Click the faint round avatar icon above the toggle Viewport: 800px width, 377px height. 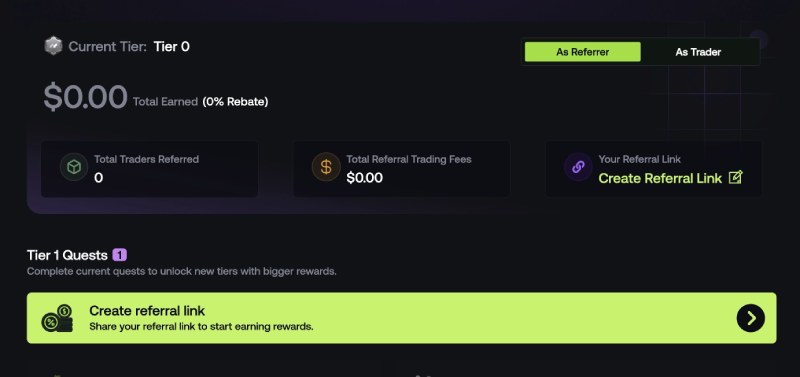click(759, 39)
